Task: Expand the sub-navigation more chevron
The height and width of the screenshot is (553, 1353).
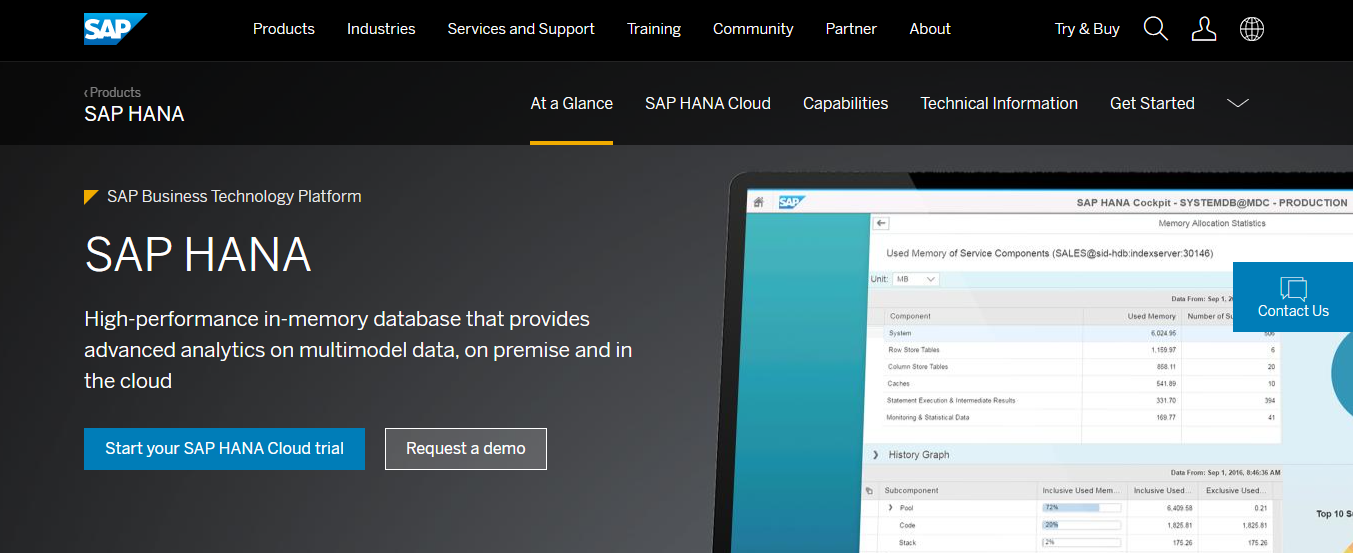Action: (1238, 103)
